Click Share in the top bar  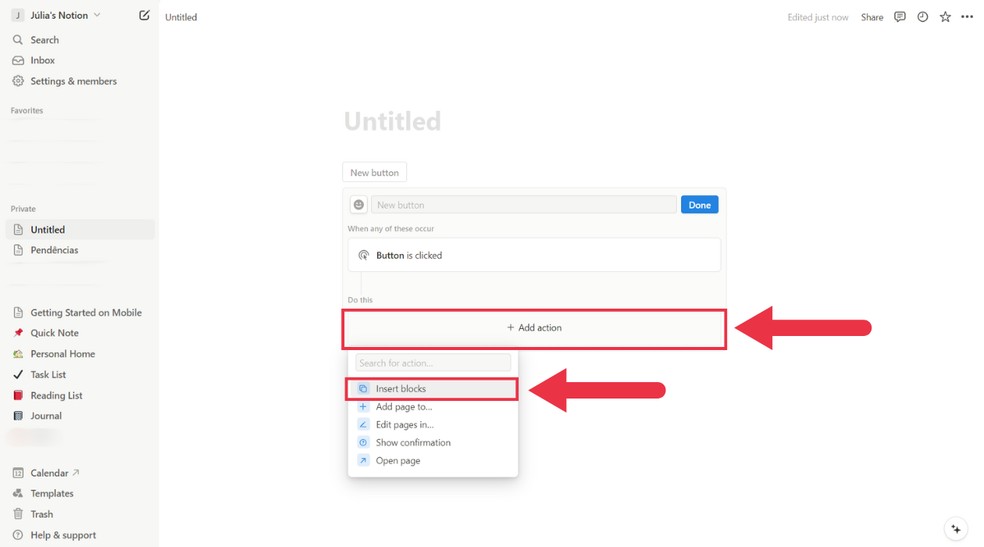872,17
